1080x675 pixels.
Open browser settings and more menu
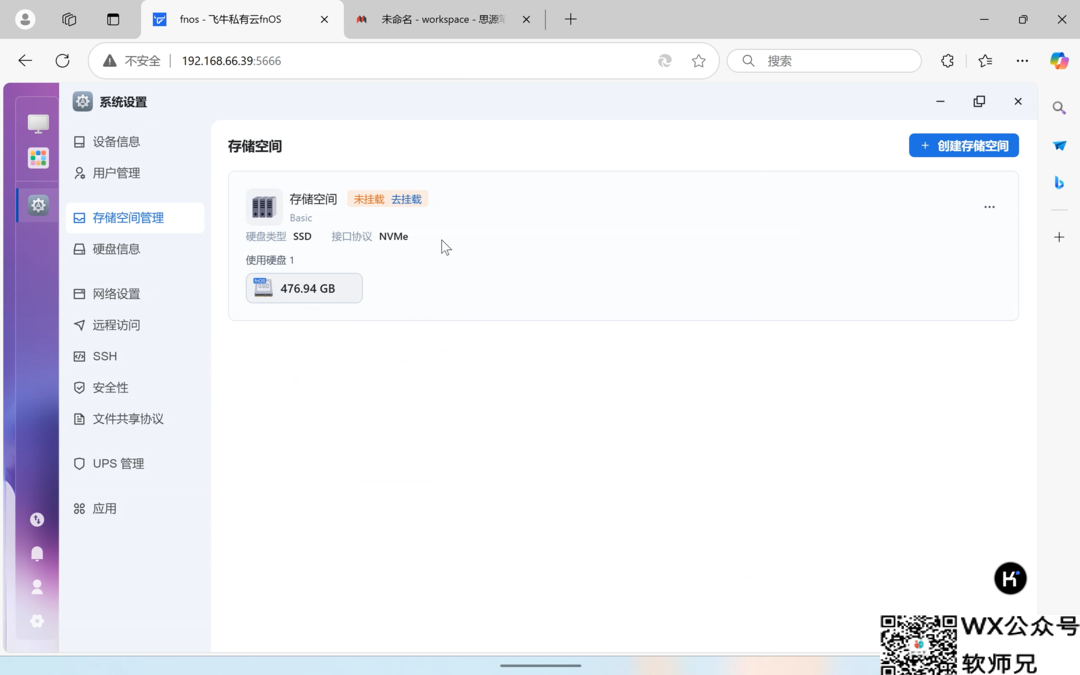tap(1022, 61)
